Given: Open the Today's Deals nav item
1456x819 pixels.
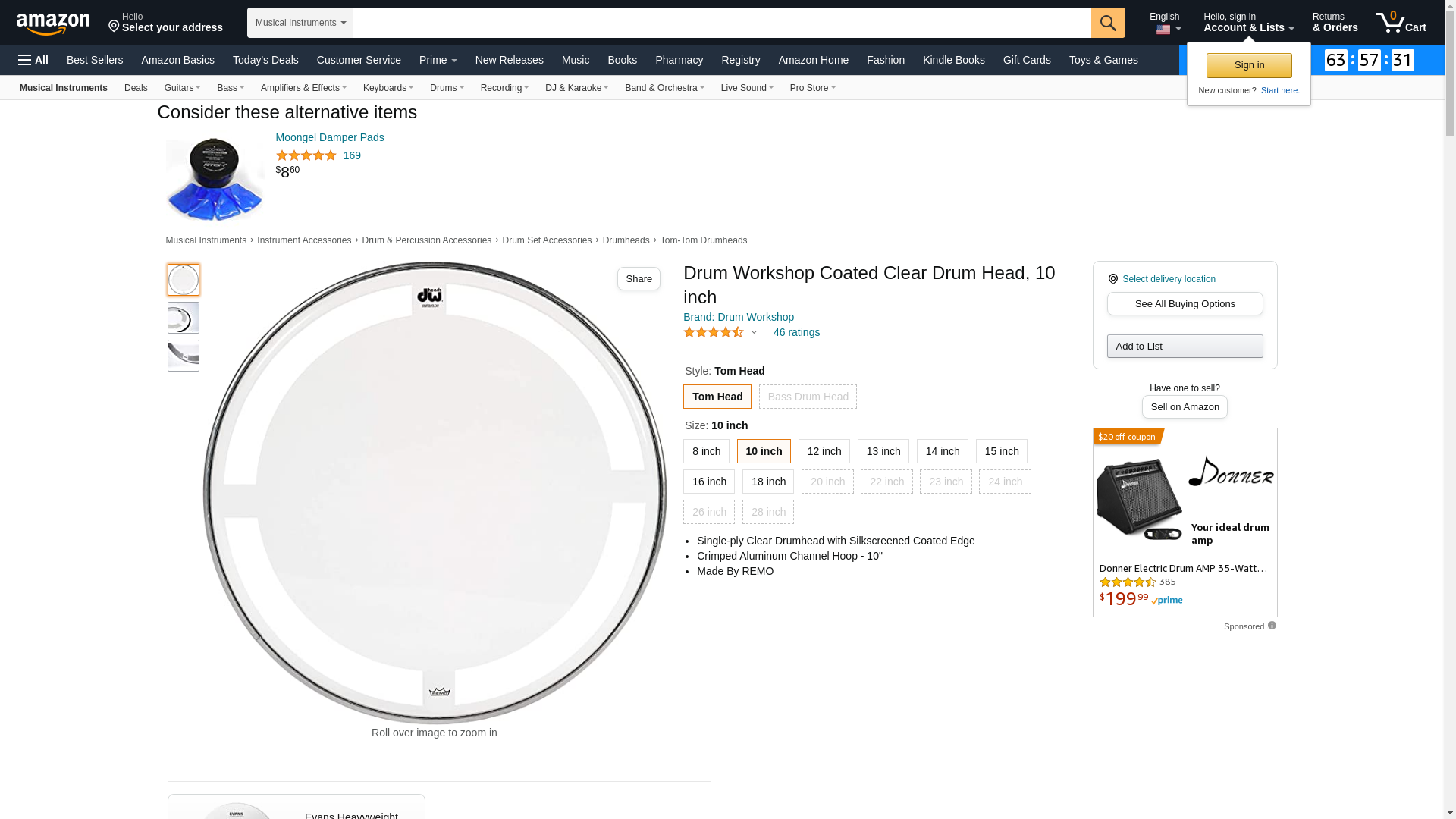Looking at the screenshot, I should coord(265,60).
